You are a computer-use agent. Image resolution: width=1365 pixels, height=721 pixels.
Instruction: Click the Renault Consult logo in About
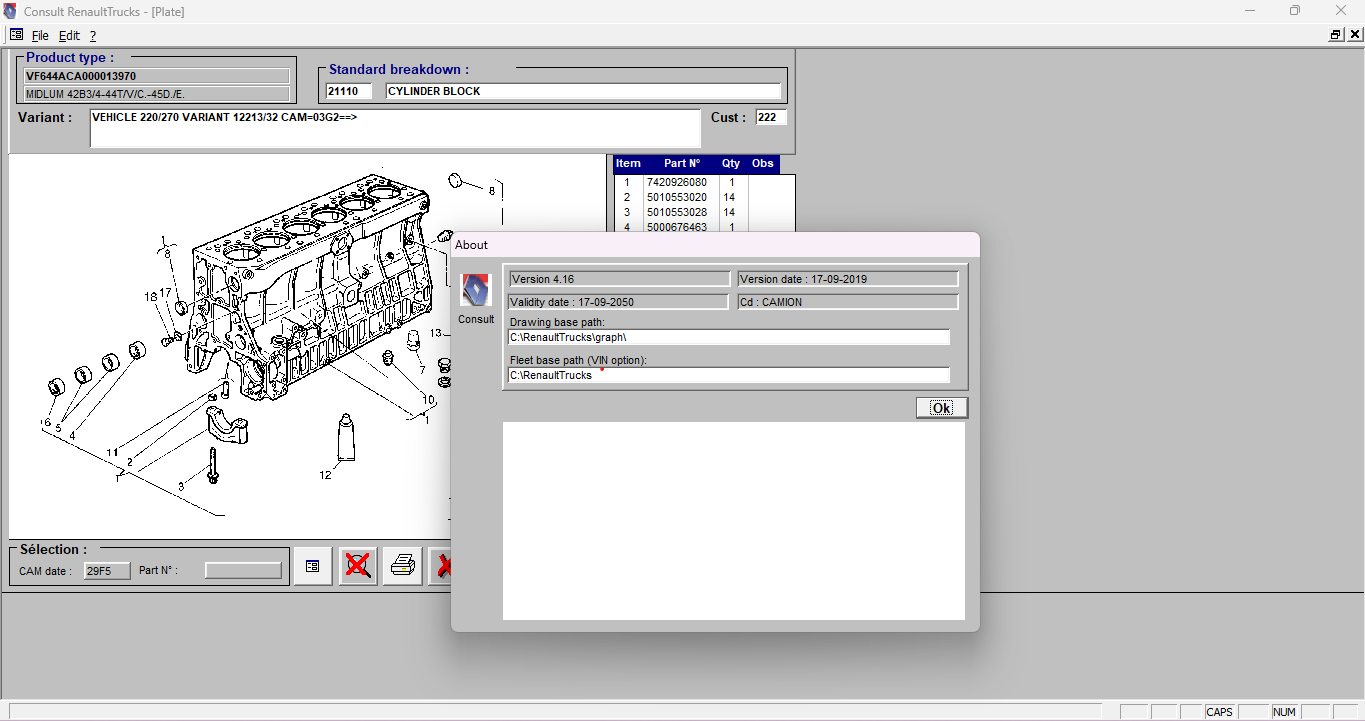point(476,291)
